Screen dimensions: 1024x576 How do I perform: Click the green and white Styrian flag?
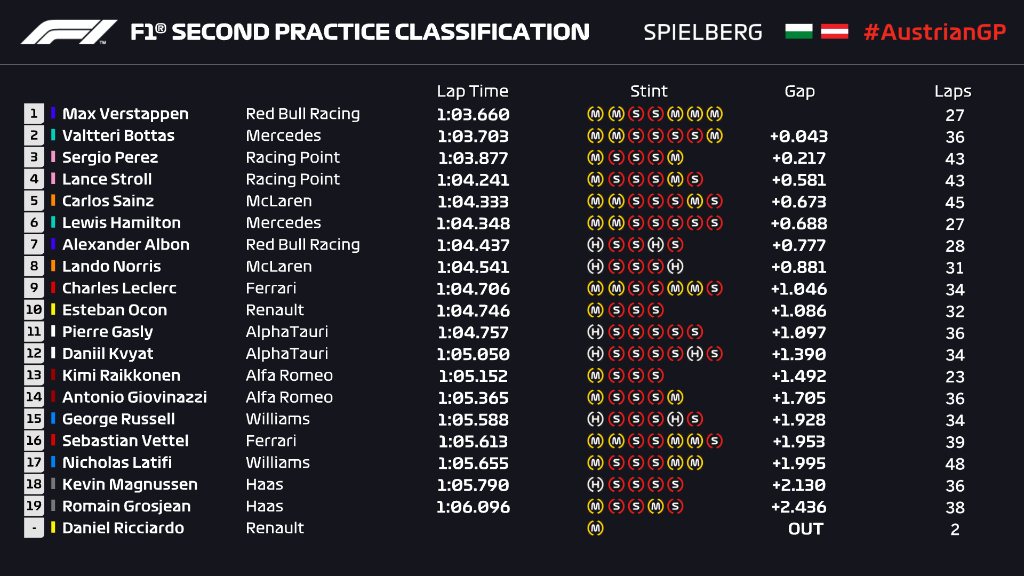tap(799, 32)
